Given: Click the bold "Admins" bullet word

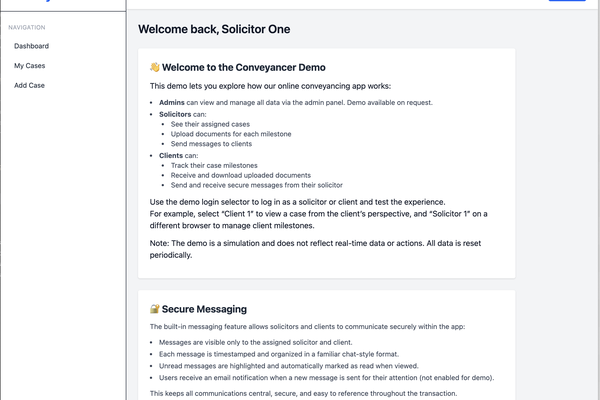Looking at the screenshot, I should [172, 103].
